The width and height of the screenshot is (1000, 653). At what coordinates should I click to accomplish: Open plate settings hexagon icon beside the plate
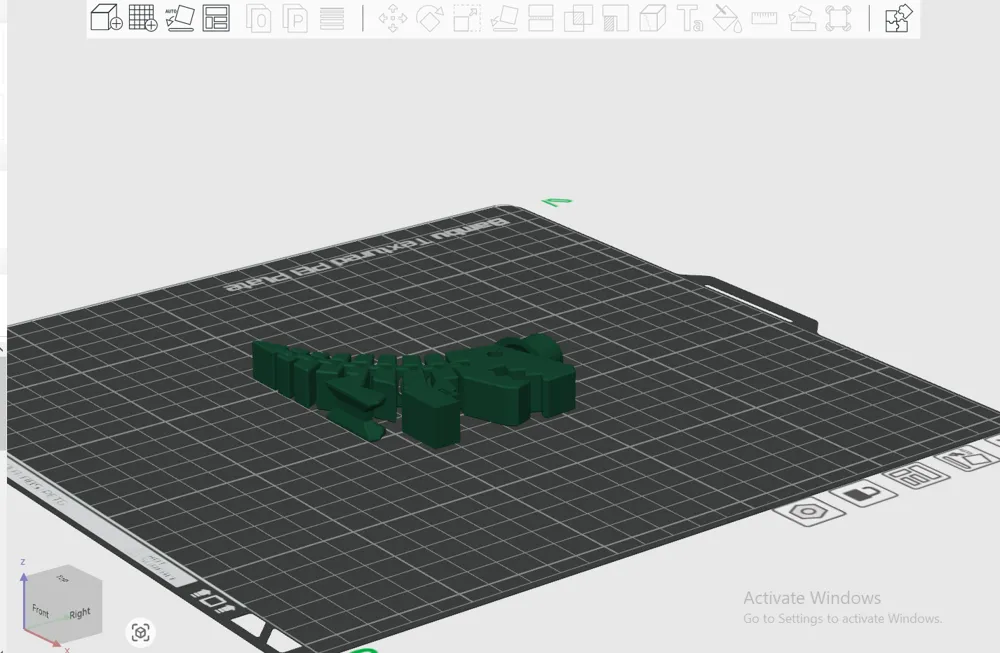[809, 512]
